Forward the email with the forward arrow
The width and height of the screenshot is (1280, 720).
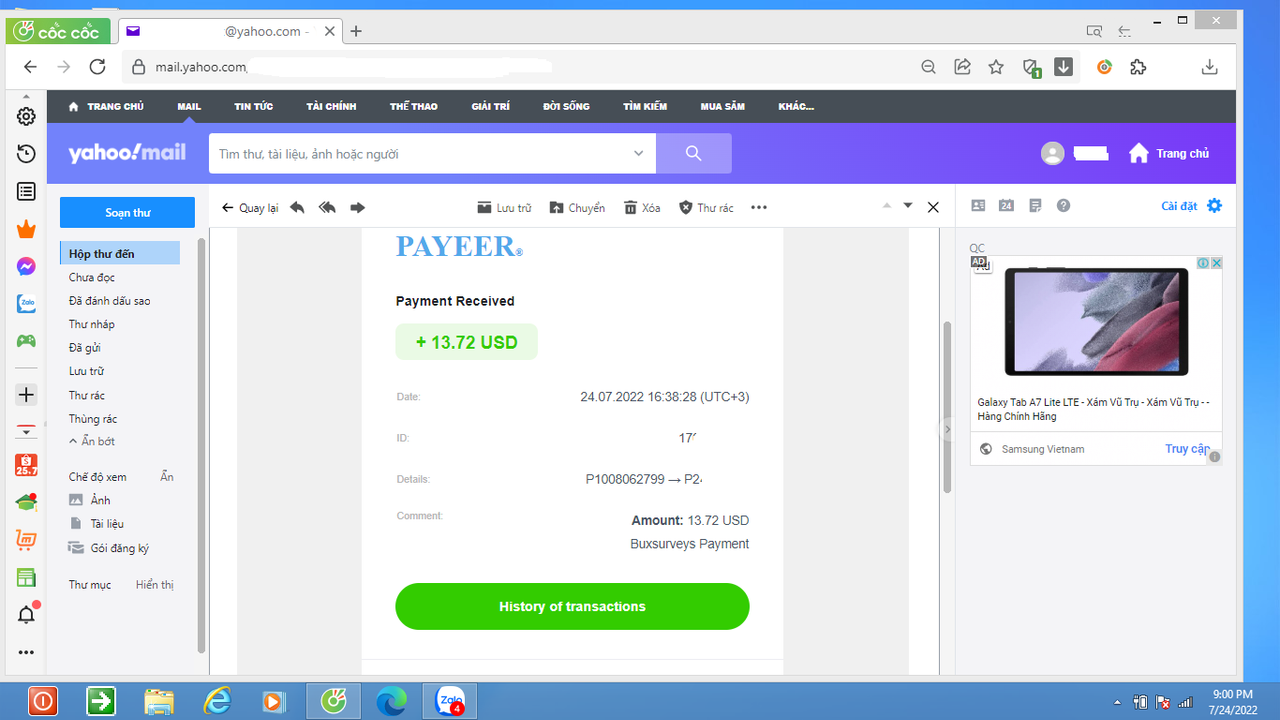[x=357, y=207]
